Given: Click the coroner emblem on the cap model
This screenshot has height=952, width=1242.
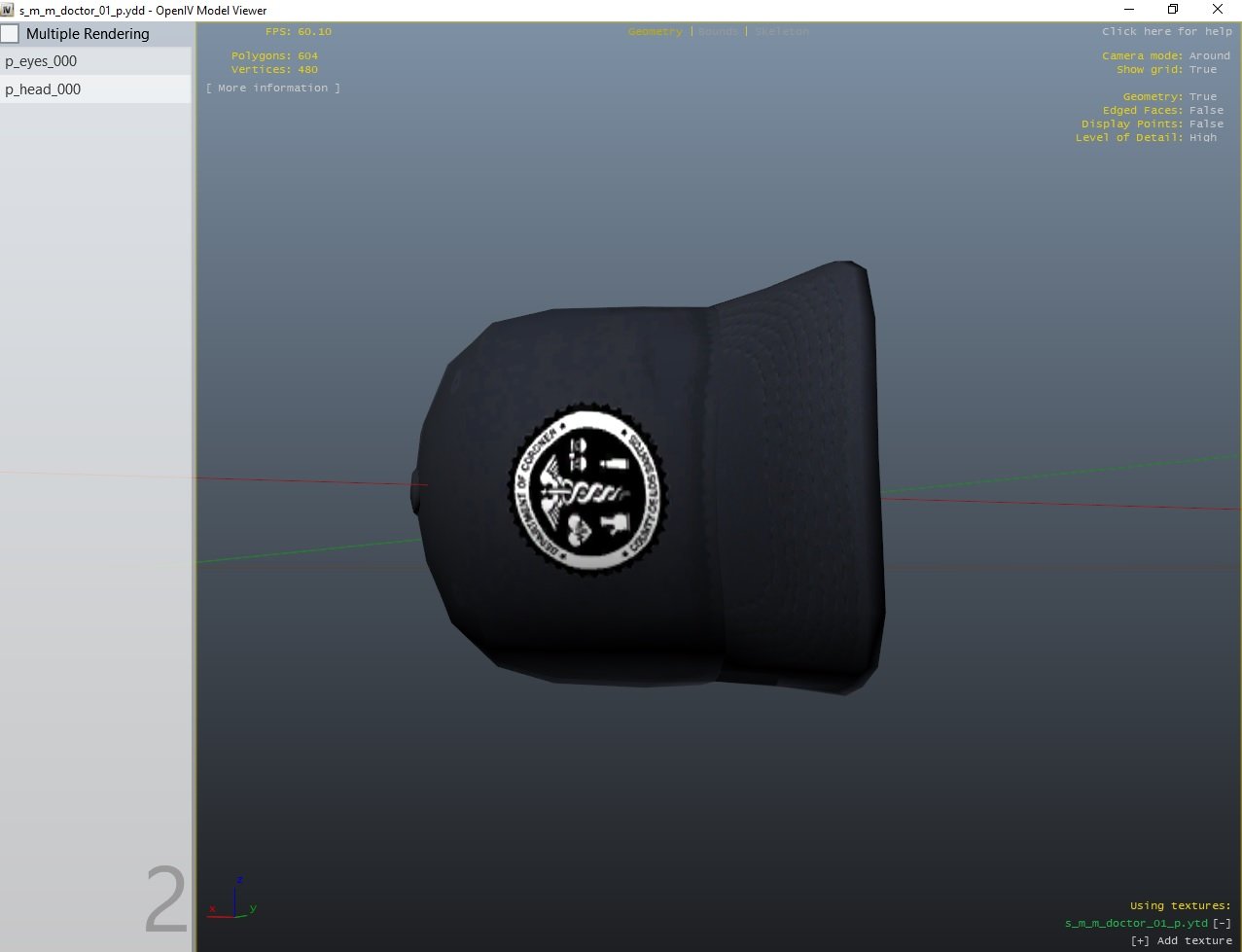Looking at the screenshot, I should tap(588, 491).
